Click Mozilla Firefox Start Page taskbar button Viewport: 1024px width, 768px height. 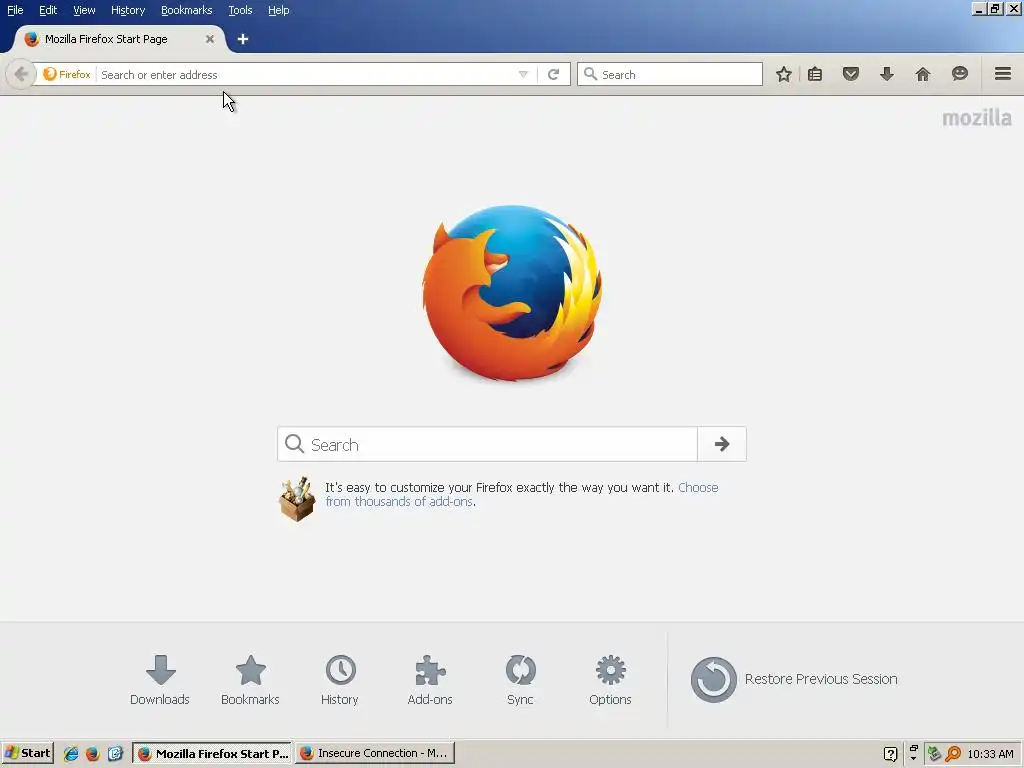(x=213, y=753)
